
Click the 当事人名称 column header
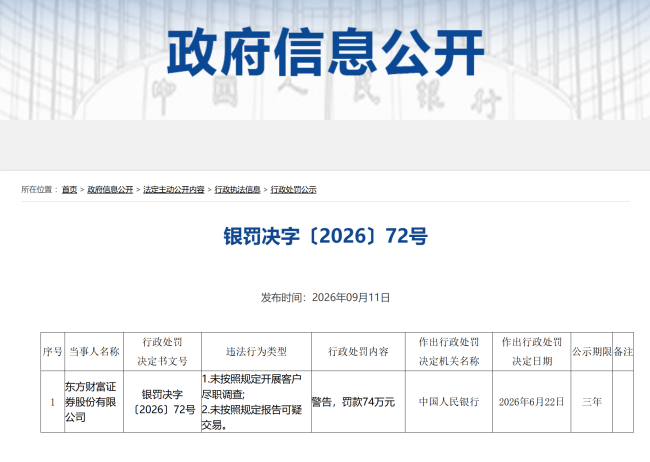pos(94,352)
